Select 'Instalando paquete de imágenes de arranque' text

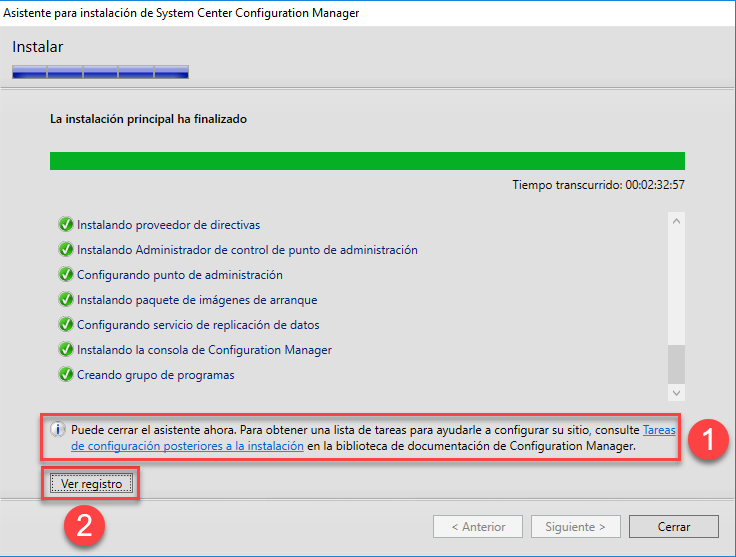click(x=197, y=299)
